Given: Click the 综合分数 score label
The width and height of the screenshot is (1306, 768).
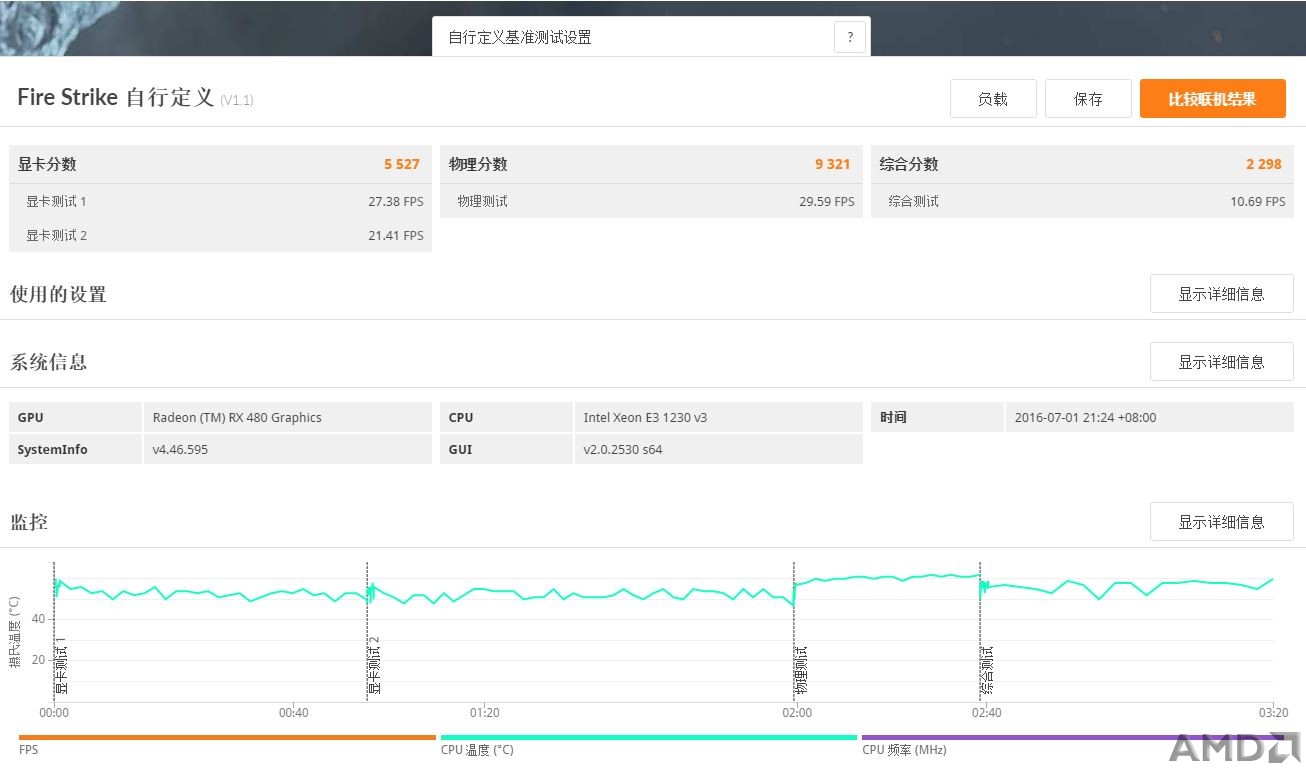Looking at the screenshot, I should [x=909, y=164].
